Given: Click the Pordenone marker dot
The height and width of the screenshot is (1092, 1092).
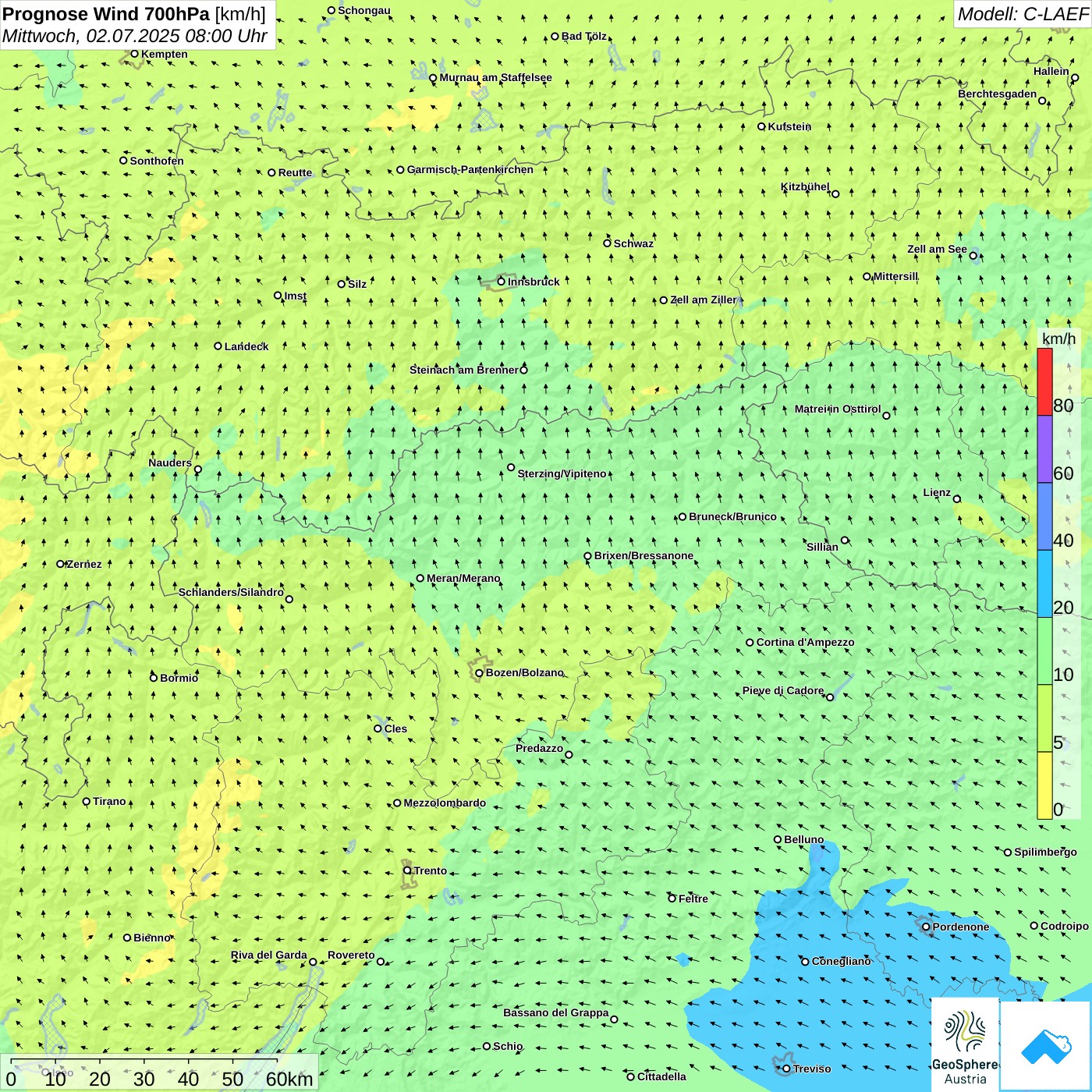Looking at the screenshot, I should tap(926, 927).
